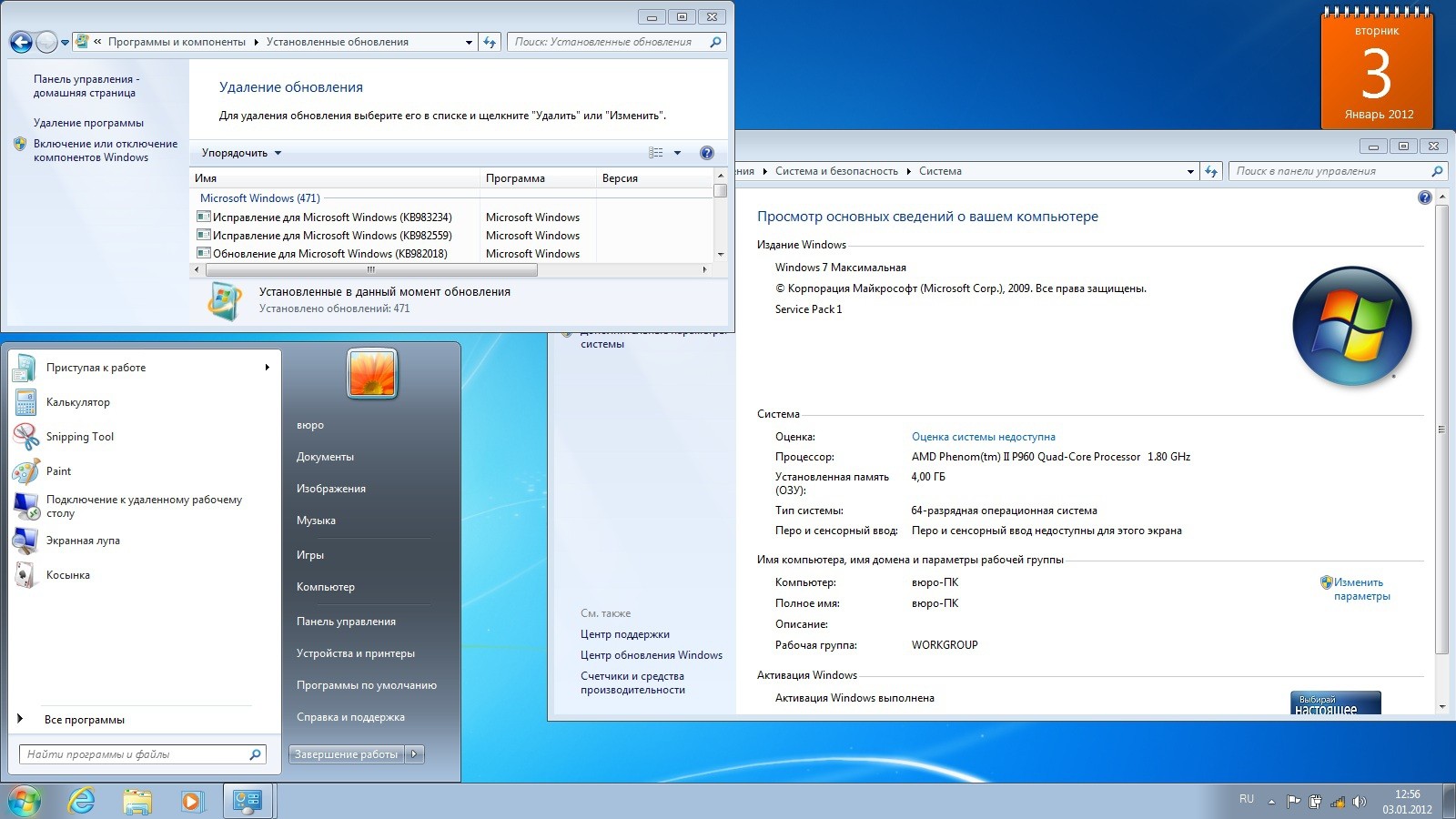Launch Solitaire (Косынка) card icon
This screenshot has height=819, width=1456.
25,575
